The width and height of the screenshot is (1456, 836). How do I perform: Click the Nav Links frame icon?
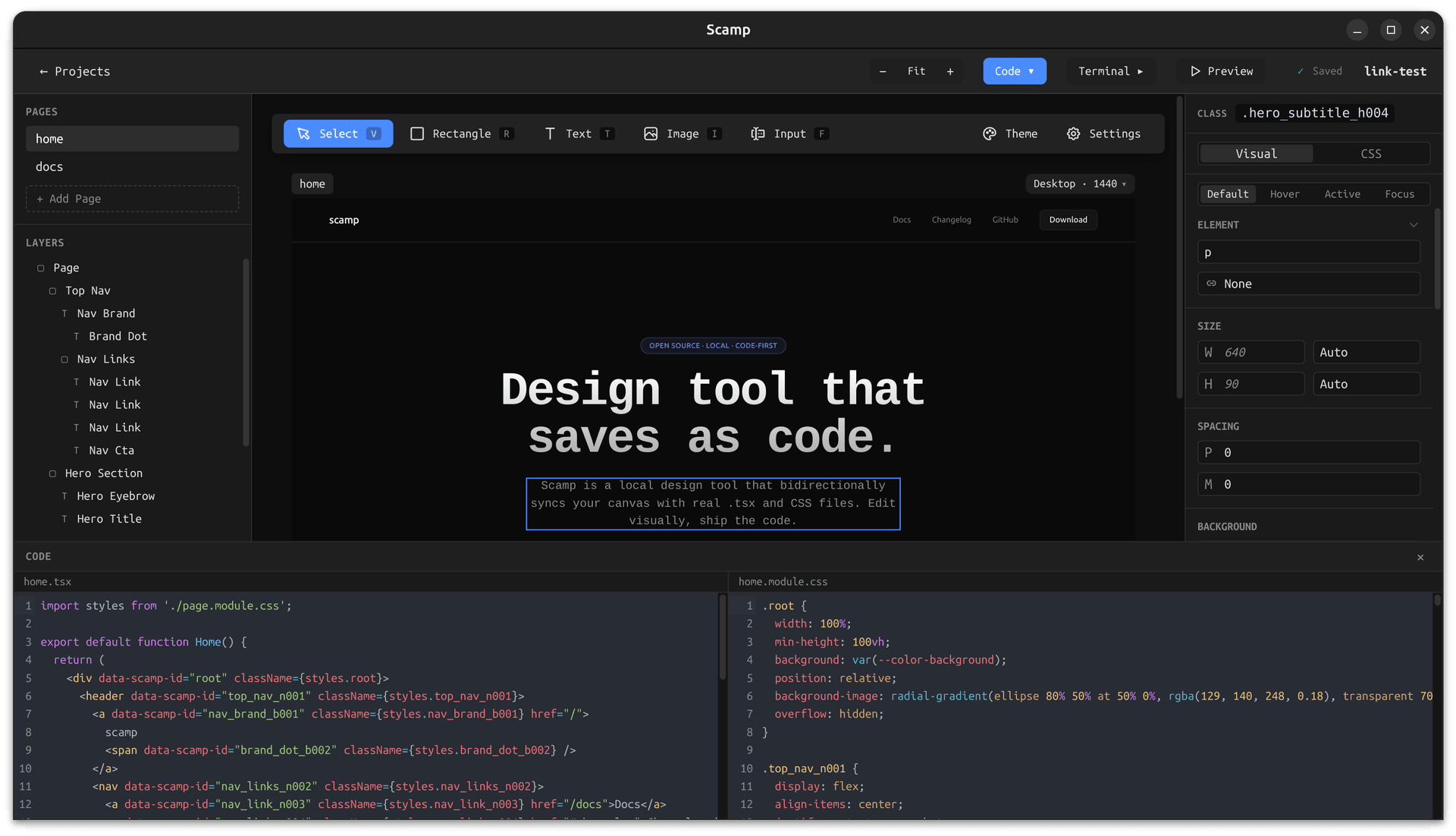pyautogui.click(x=64, y=359)
